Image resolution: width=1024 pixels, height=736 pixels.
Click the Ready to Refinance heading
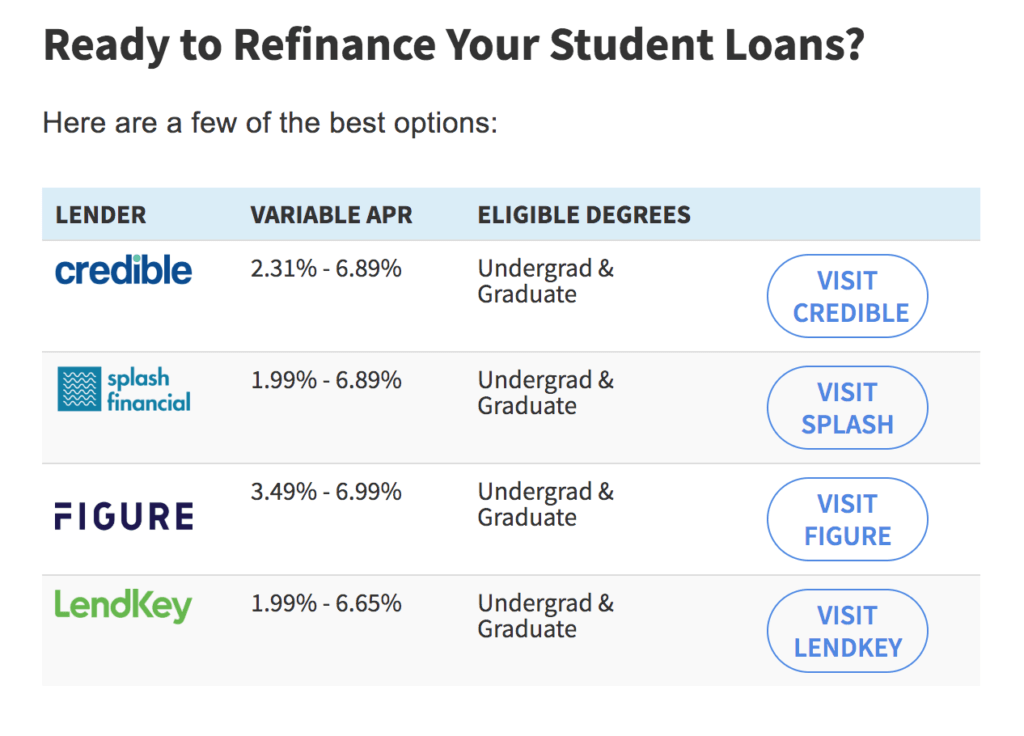(x=454, y=45)
